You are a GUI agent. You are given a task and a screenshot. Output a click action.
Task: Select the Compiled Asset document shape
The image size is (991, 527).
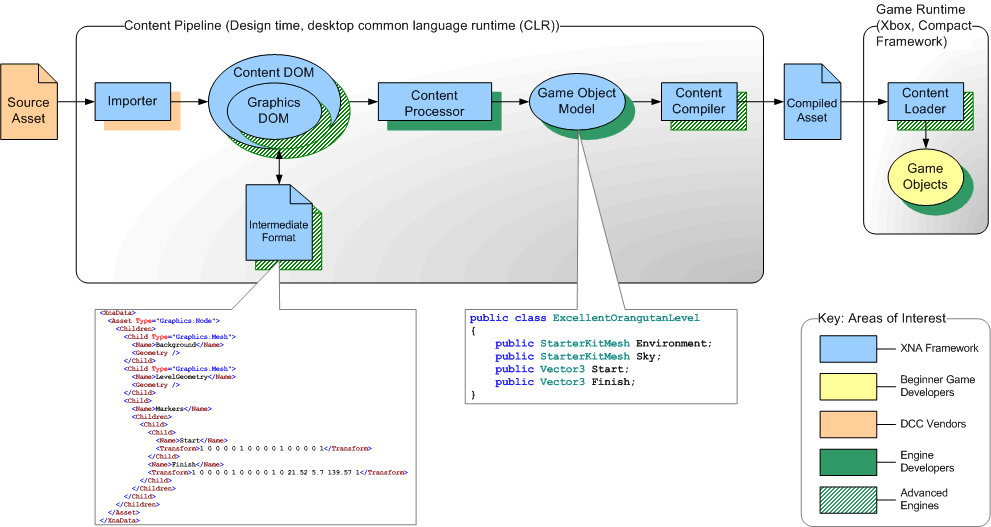(x=812, y=101)
